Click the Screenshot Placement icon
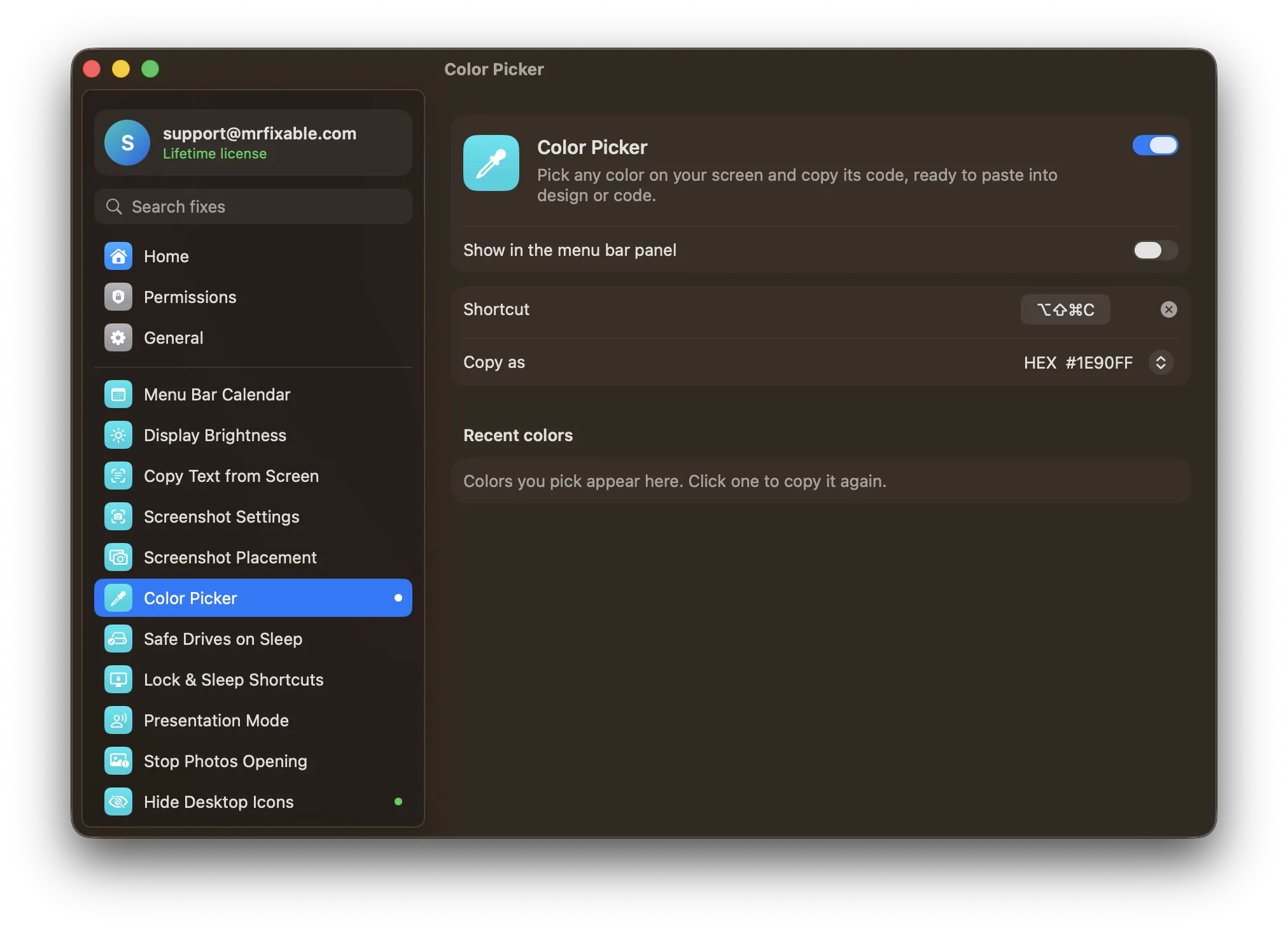 click(x=118, y=557)
